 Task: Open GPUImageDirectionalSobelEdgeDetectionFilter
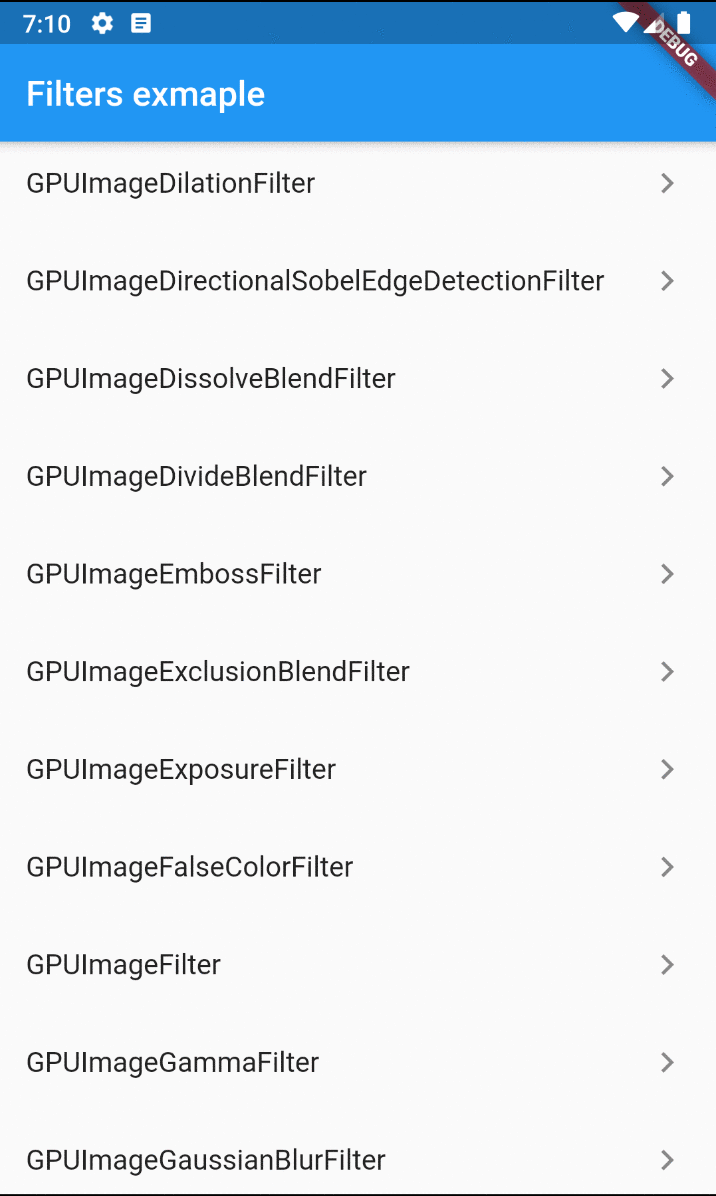(313, 281)
